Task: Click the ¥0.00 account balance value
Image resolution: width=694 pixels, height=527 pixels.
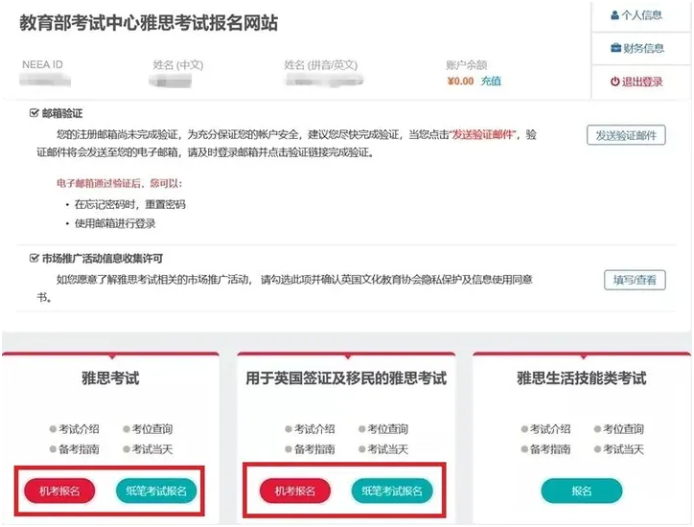Action: (x=460, y=81)
